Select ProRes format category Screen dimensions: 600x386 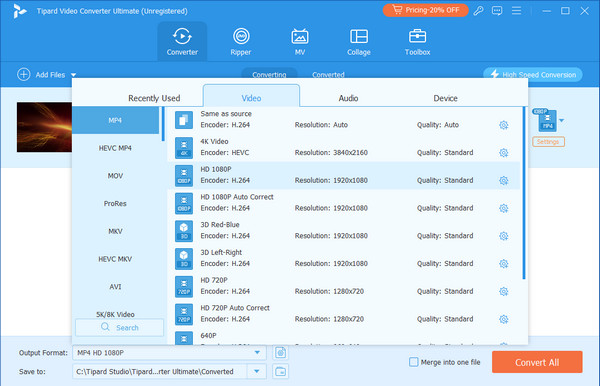[x=115, y=204]
